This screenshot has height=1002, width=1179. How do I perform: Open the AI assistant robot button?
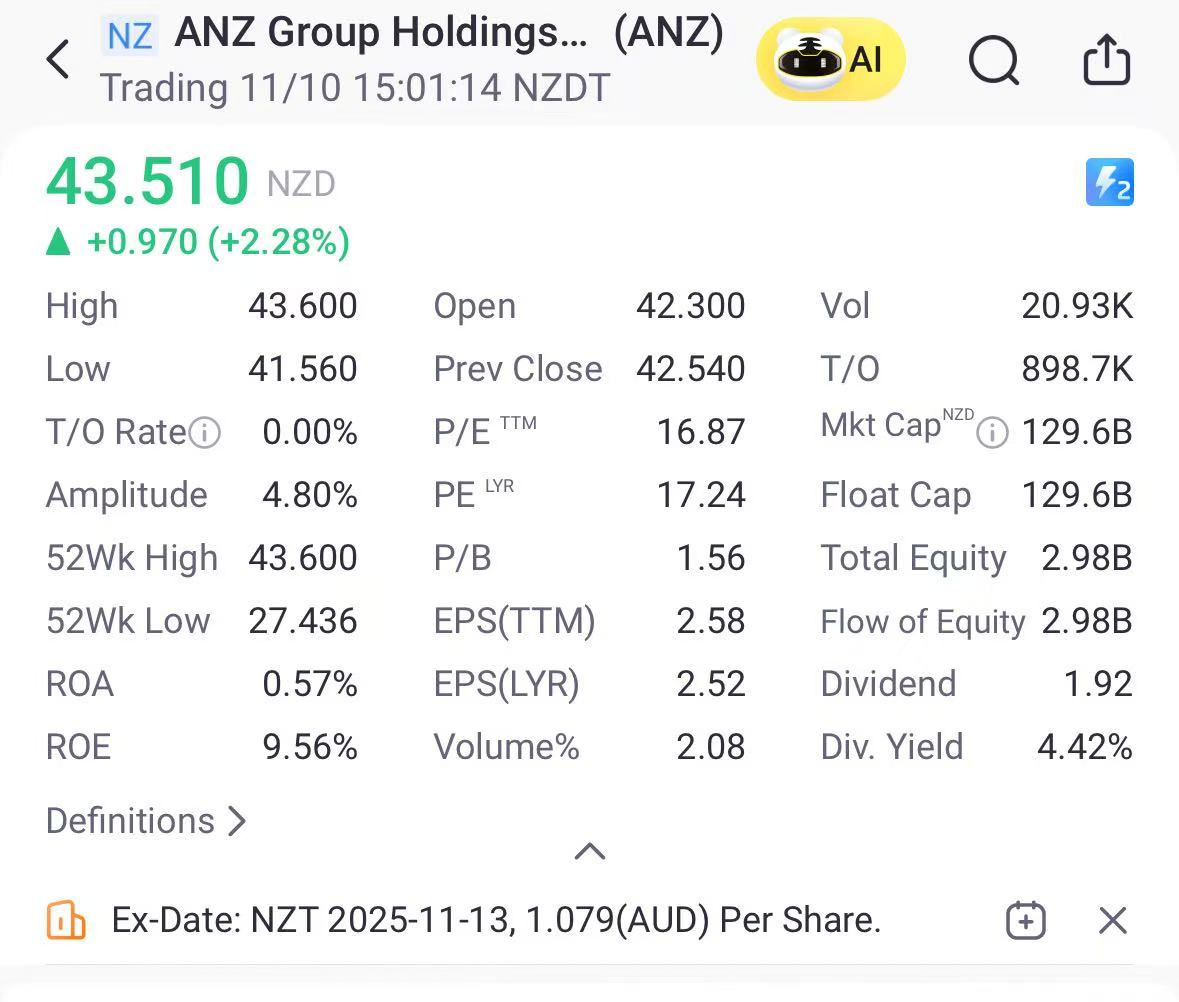[x=830, y=59]
